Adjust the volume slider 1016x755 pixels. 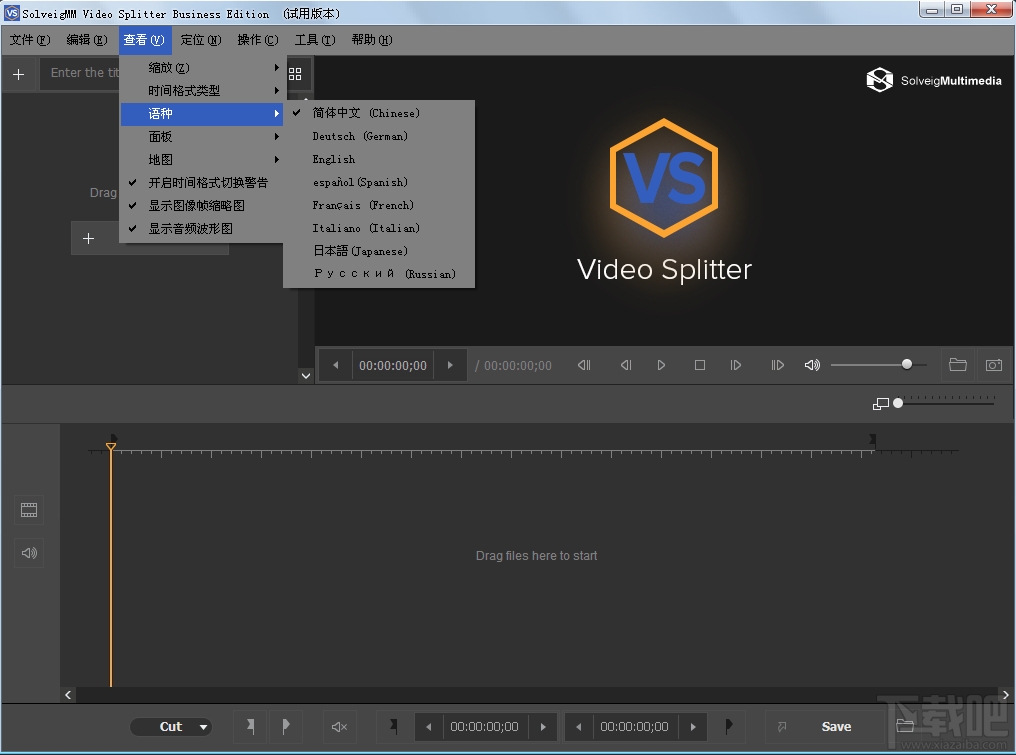point(906,364)
